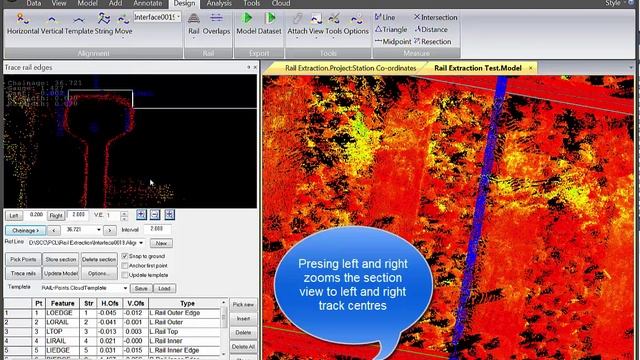The image size is (640, 360).
Task: Open the Tools ribbon icon
Action: (333, 24)
